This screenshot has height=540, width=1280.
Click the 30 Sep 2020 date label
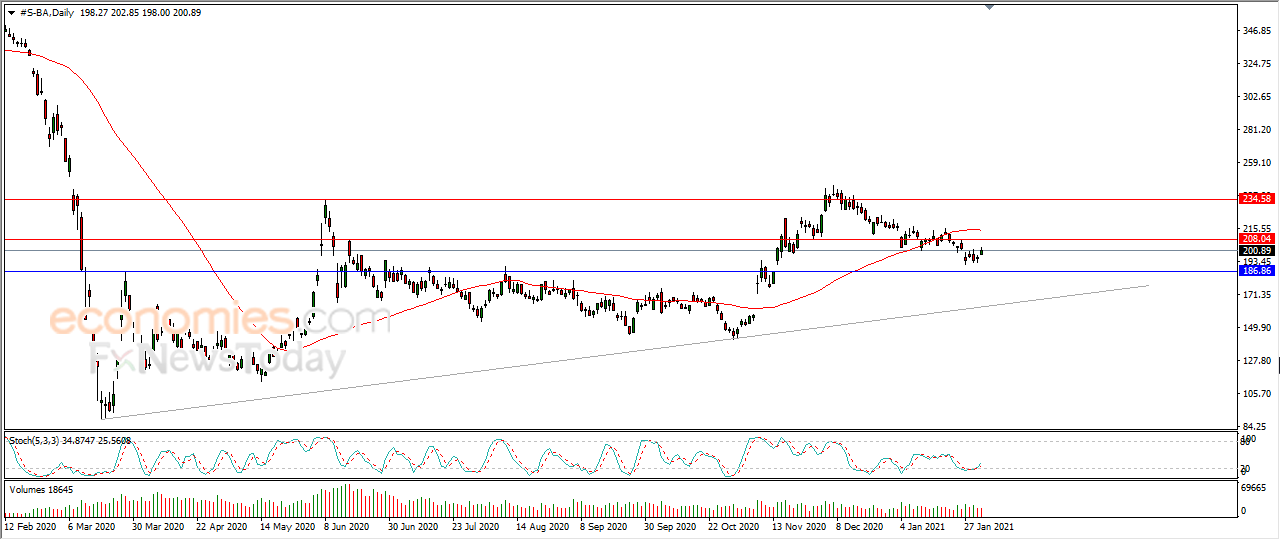669,525
